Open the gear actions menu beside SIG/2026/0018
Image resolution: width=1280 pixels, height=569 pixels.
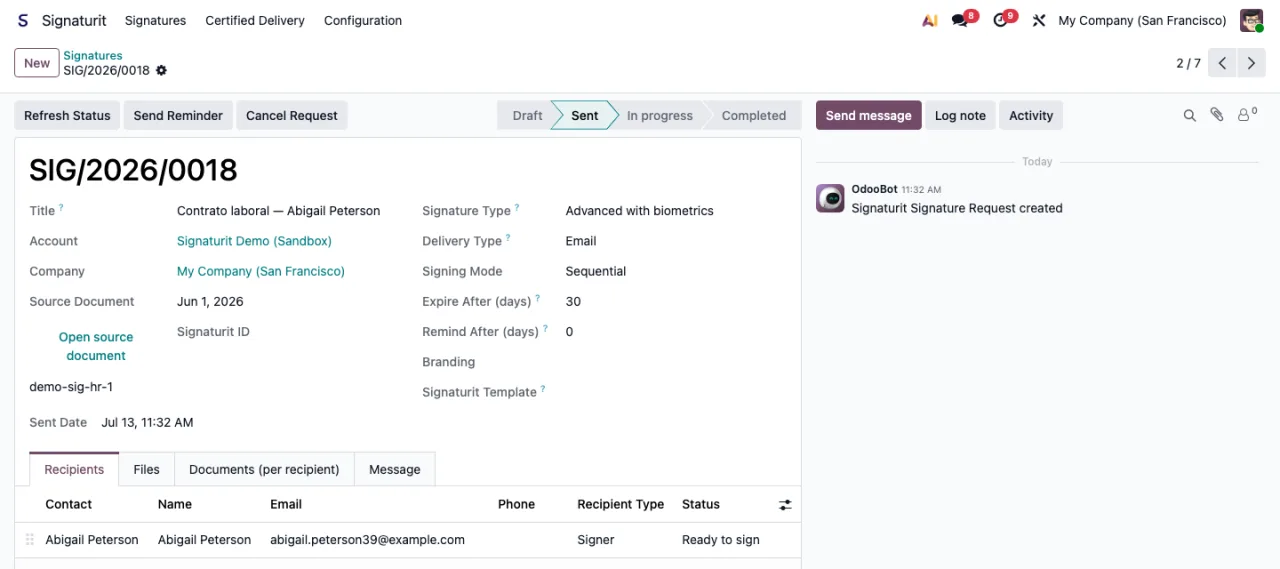(161, 71)
